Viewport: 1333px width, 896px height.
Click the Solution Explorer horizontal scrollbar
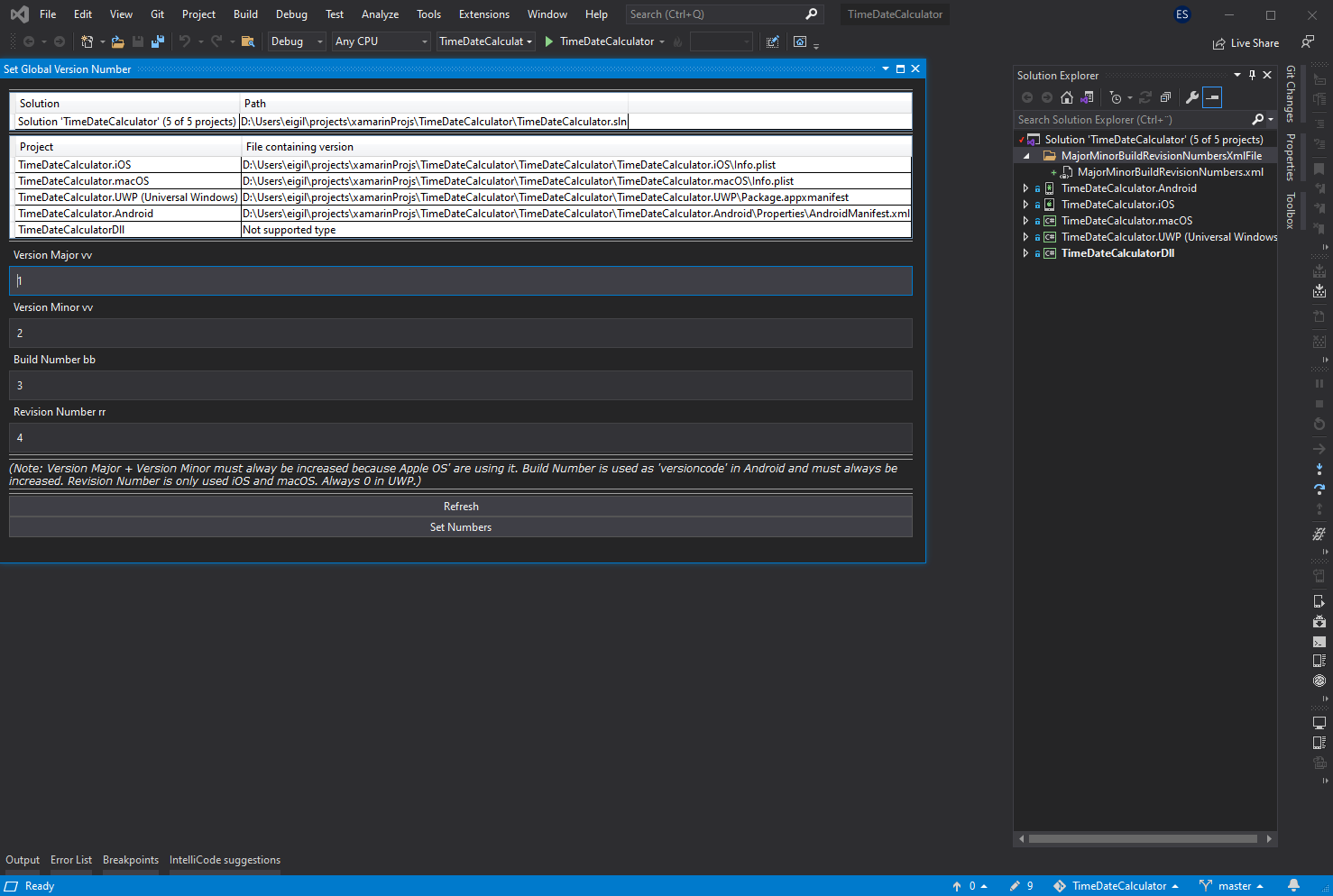[x=1143, y=839]
